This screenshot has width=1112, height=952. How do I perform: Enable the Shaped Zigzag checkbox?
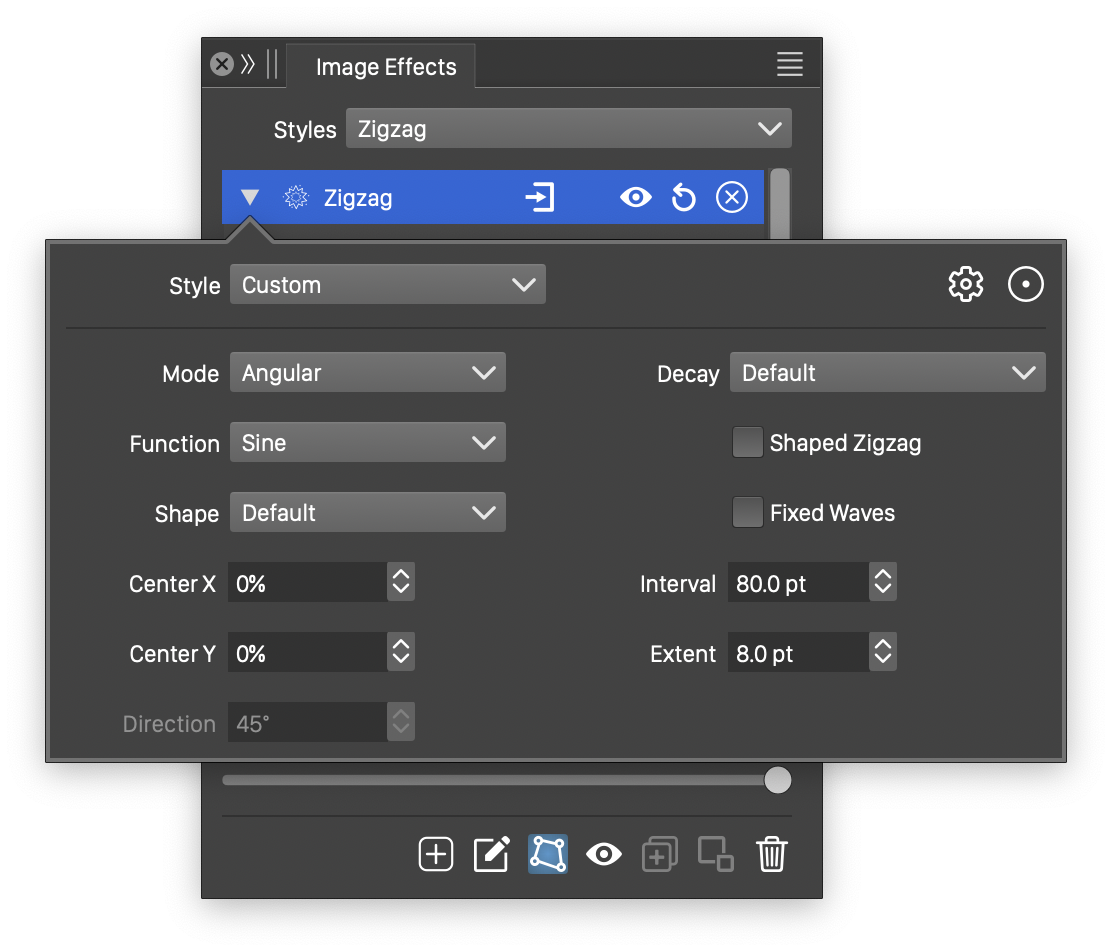[747, 443]
